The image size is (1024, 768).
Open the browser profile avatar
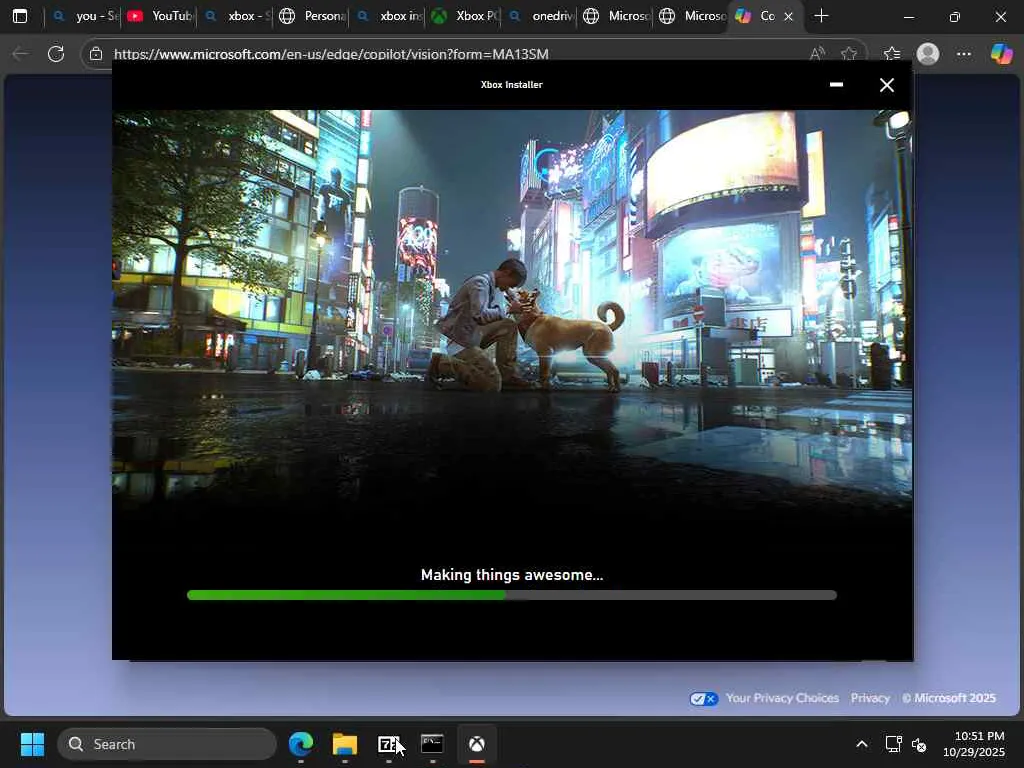click(x=928, y=54)
